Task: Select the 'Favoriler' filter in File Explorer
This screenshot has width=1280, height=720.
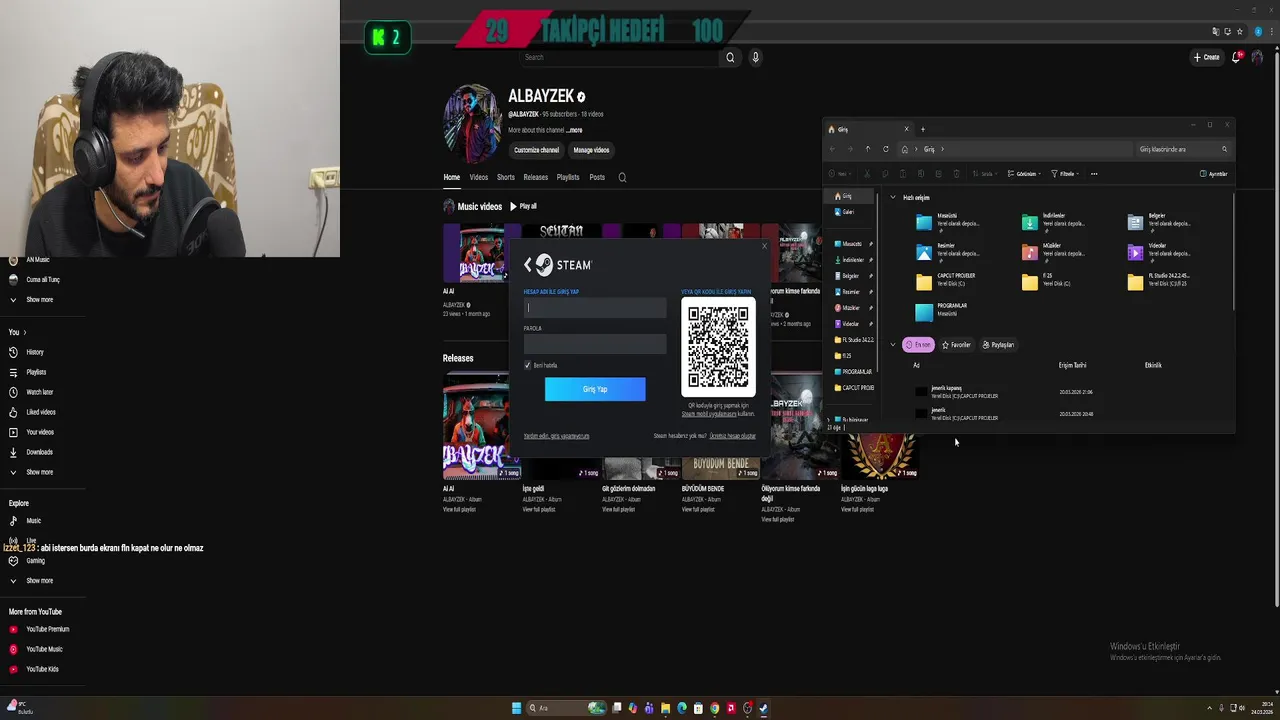Action: click(956, 345)
